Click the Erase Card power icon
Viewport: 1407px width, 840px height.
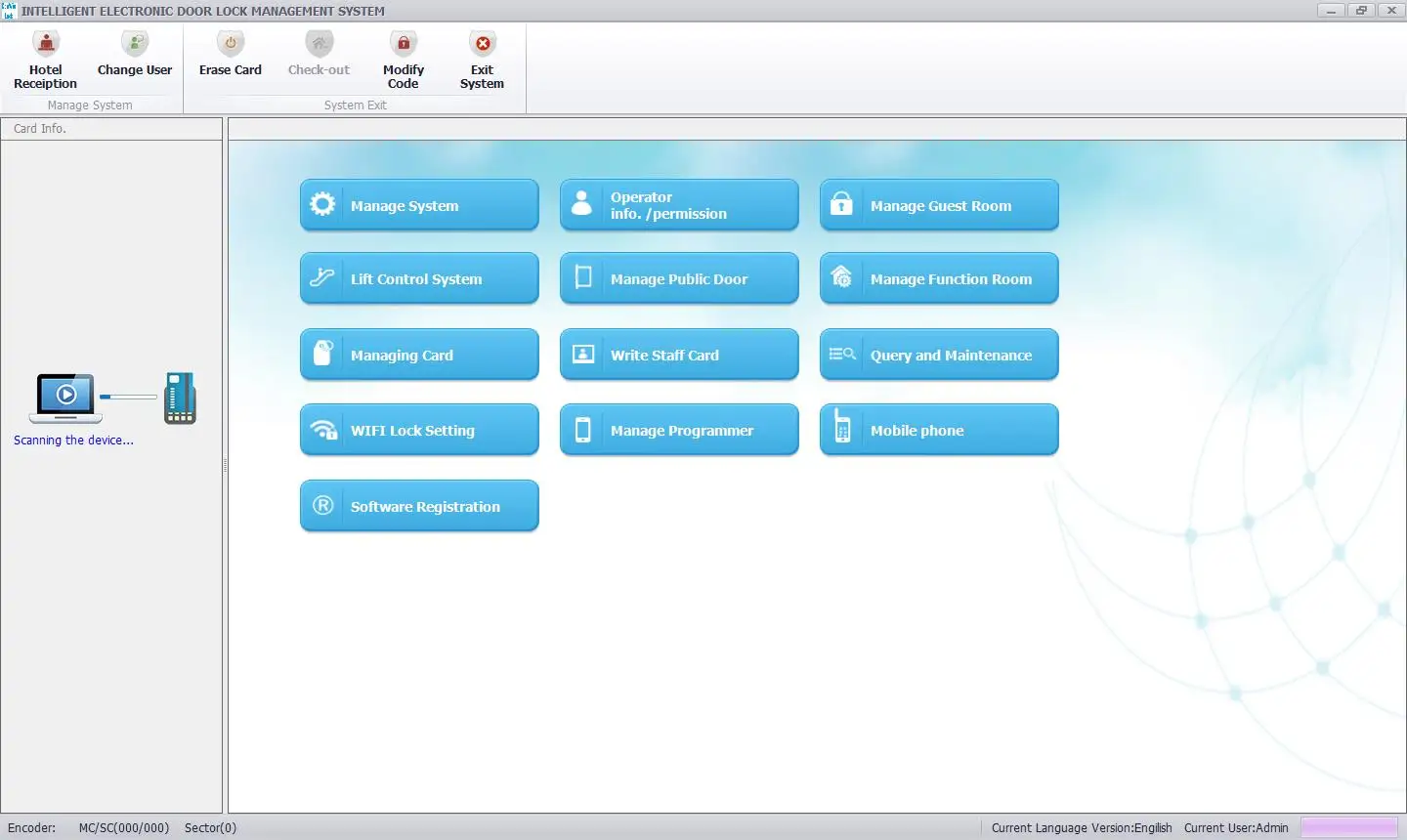(231, 44)
